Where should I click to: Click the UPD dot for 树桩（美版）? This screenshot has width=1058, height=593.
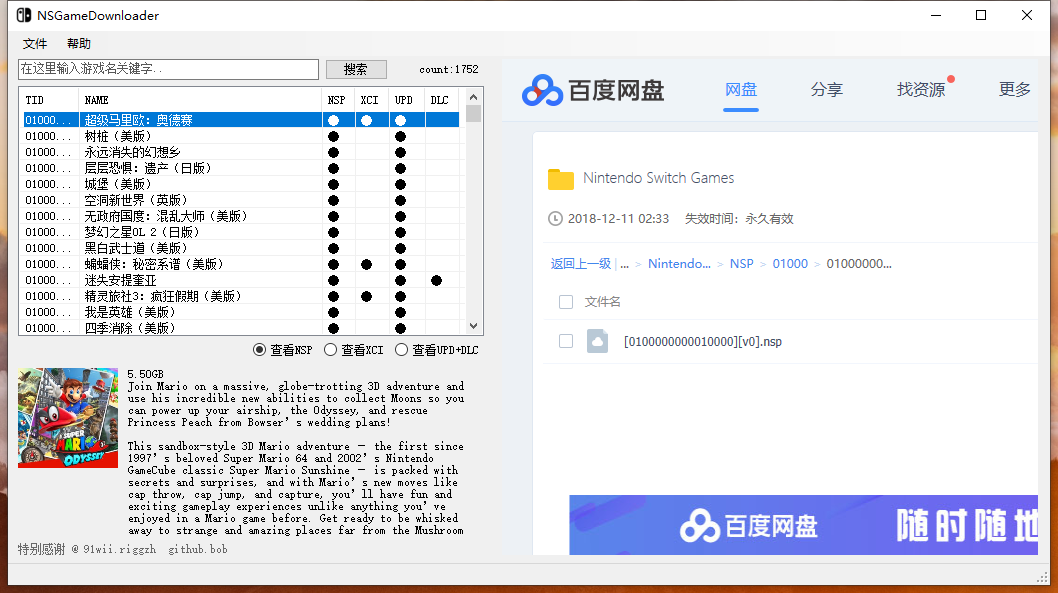[401, 136]
